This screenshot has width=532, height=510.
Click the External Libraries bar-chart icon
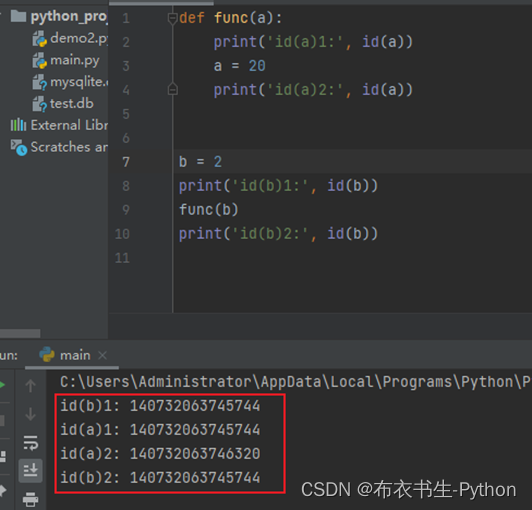[18, 125]
